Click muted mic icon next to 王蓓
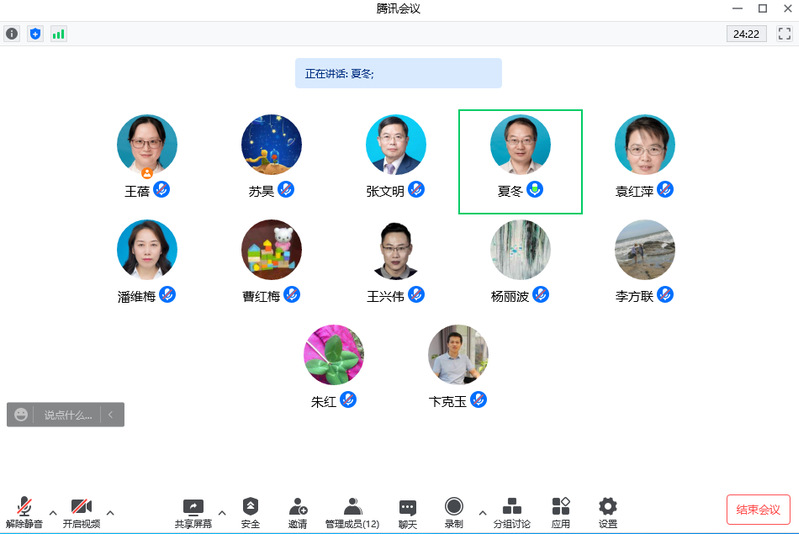This screenshot has width=799, height=534. 162,190
